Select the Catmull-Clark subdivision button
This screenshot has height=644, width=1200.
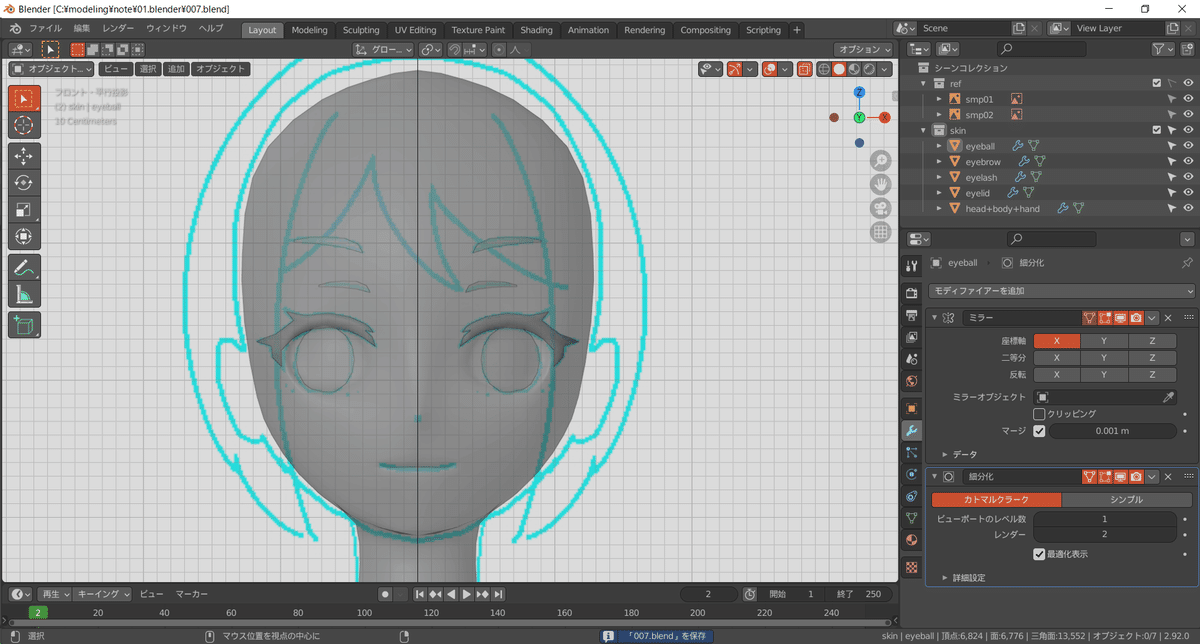tap(996, 500)
